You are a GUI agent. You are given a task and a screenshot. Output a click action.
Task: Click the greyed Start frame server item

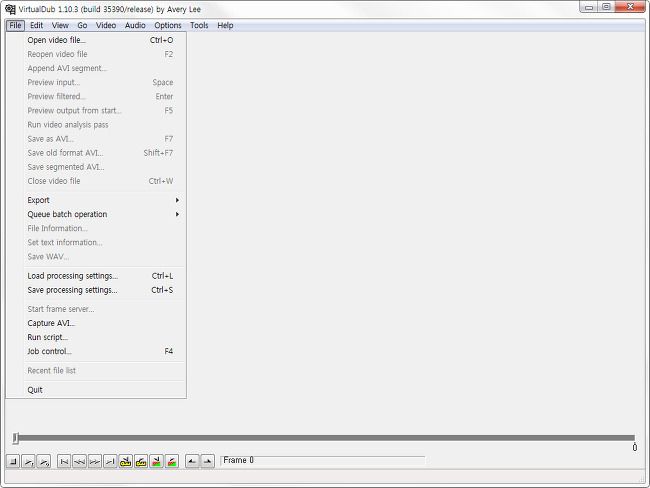click(x=96, y=309)
